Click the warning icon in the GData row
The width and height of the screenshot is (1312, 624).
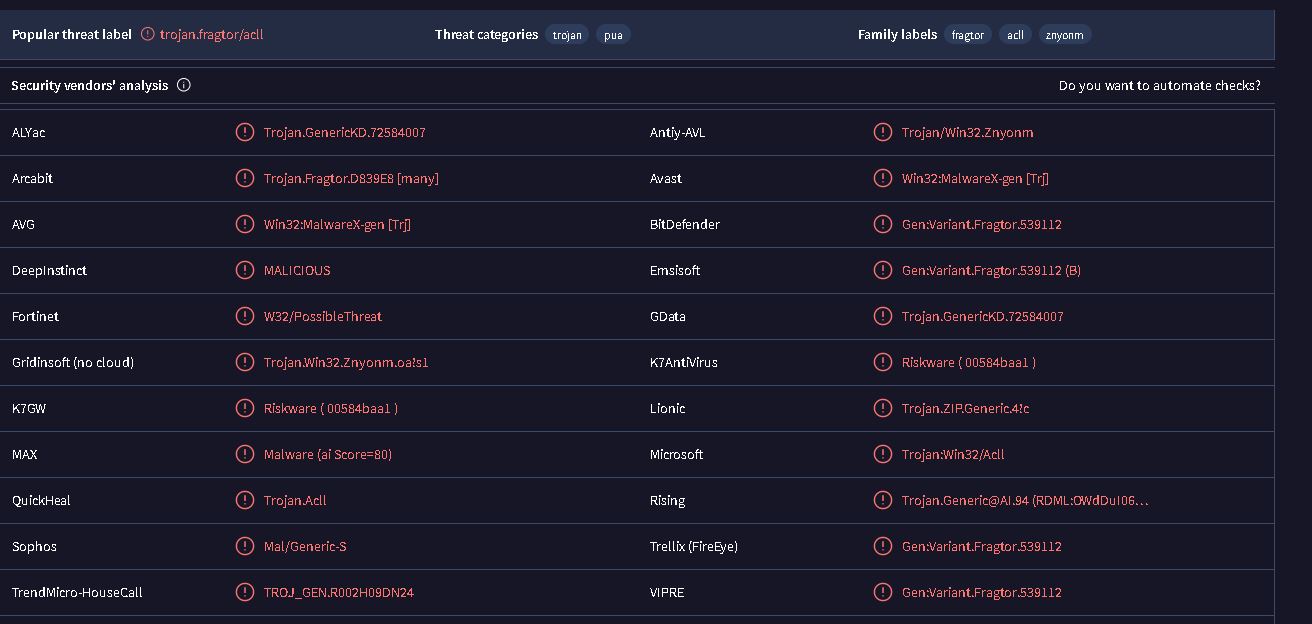(x=883, y=316)
